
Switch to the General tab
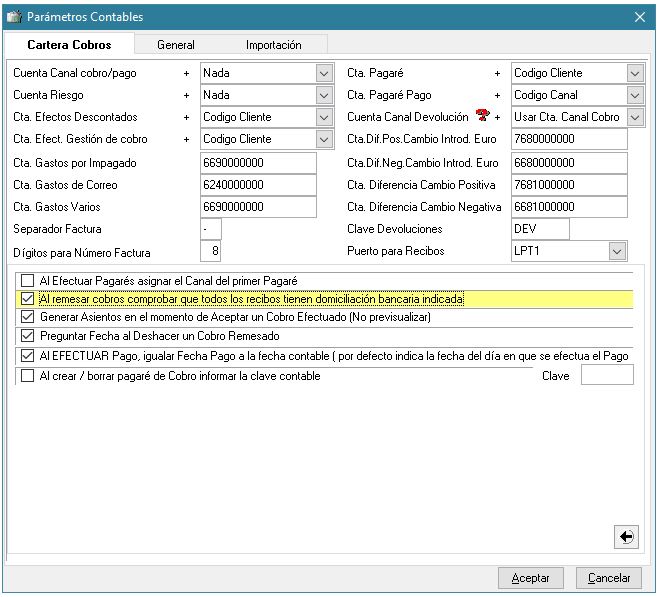click(x=176, y=45)
